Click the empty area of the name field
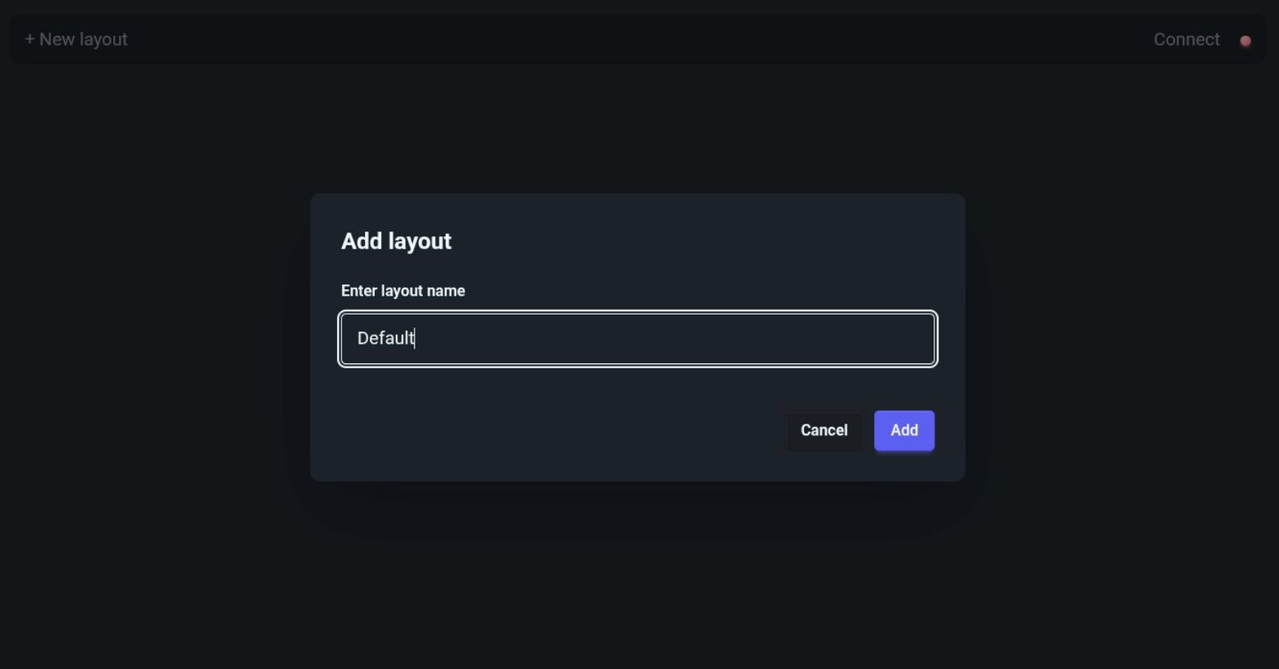1279x669 pixels. tap(700, 339)
